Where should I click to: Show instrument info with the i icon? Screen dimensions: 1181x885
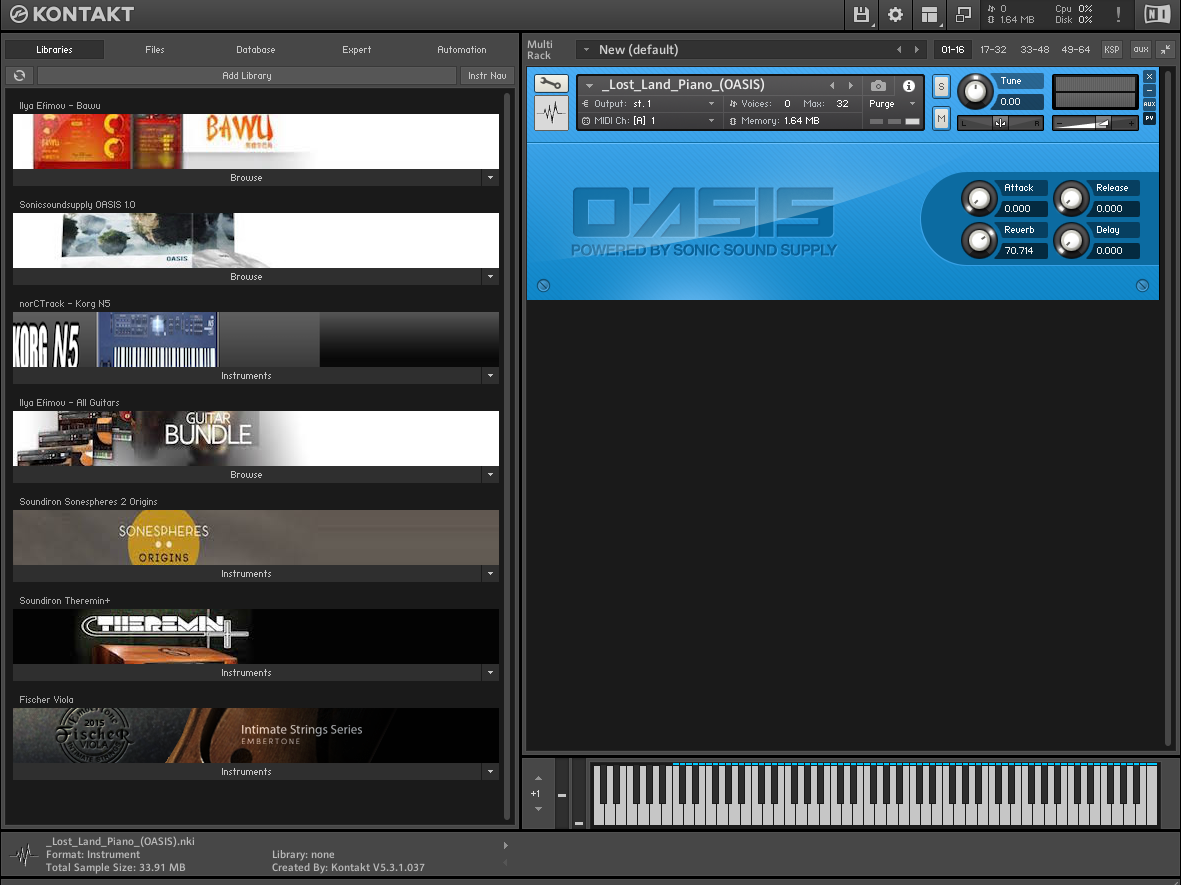(x=909, y=86)
